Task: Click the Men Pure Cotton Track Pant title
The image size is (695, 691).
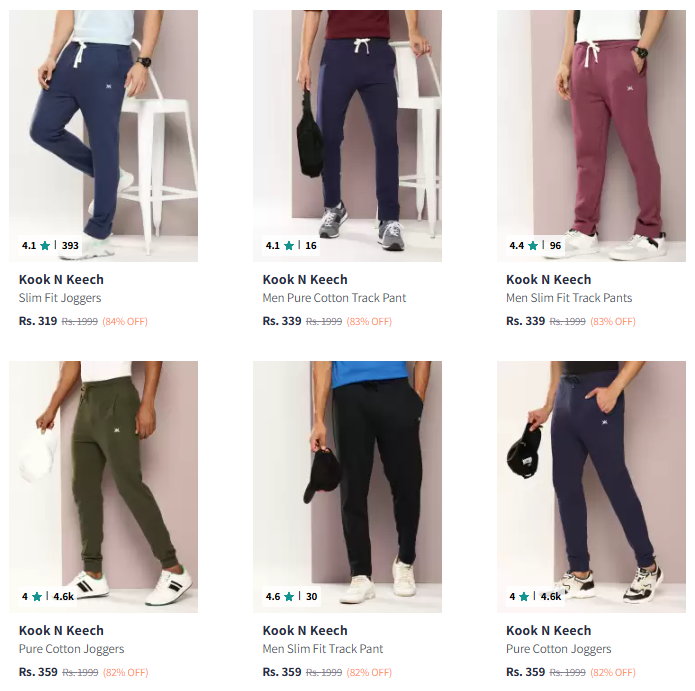Action: pos(334,298)
